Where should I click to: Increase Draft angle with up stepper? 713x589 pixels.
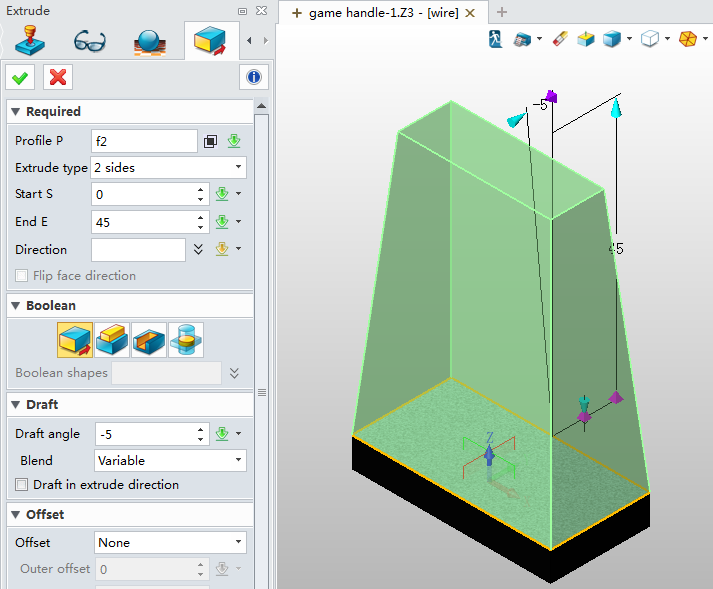(201, 429)
